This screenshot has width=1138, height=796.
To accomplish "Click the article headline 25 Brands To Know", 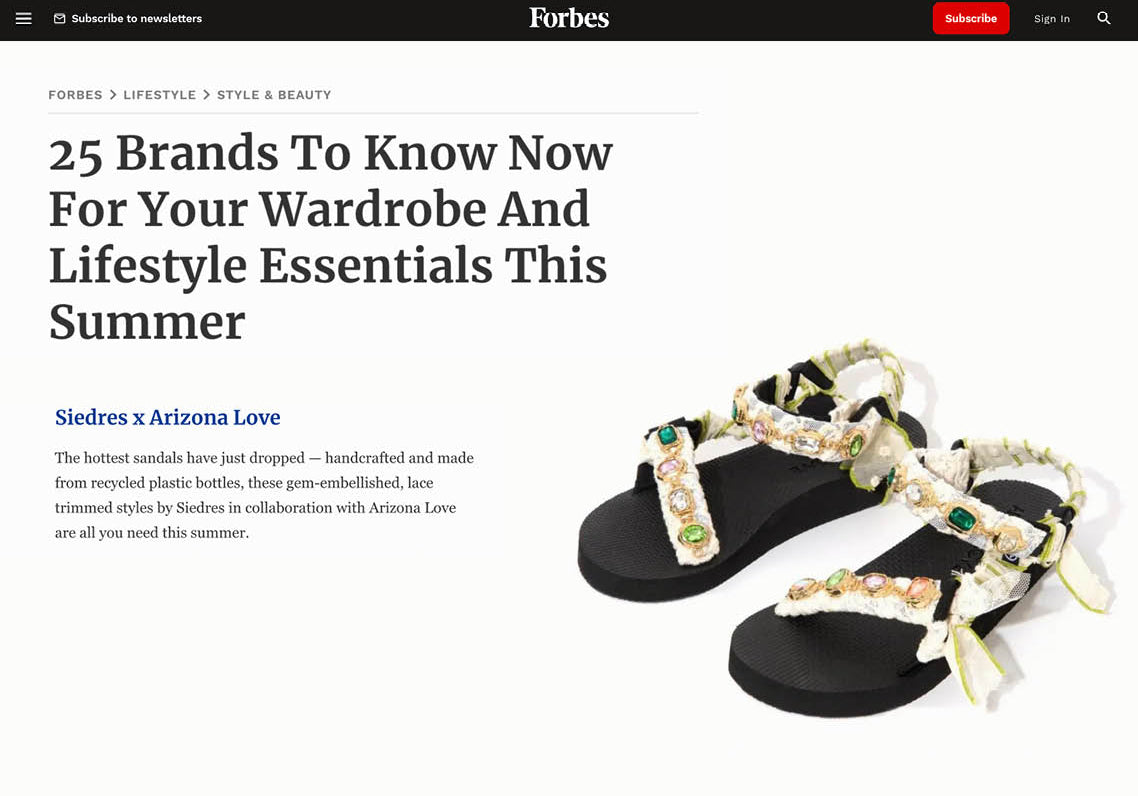I will 331,237.
